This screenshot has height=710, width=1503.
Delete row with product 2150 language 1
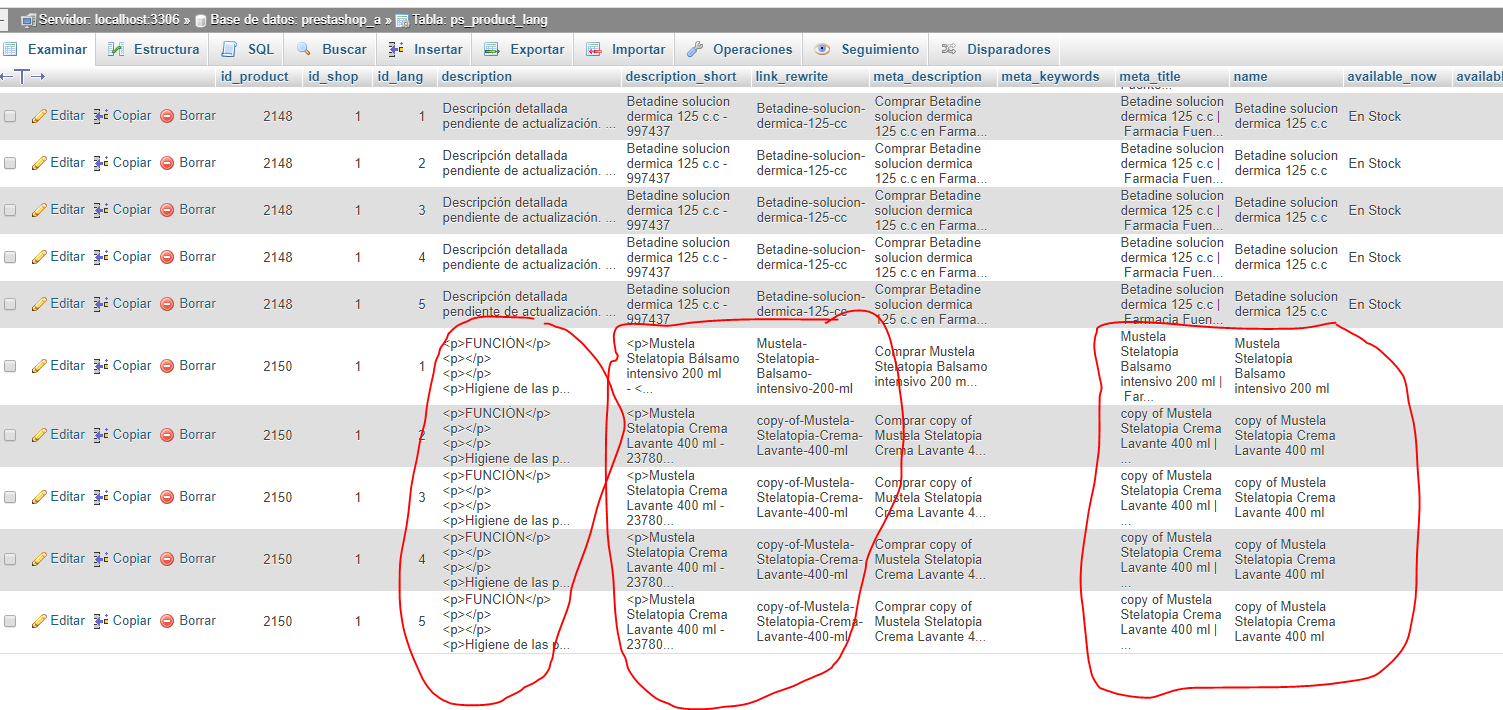(188, 366)
